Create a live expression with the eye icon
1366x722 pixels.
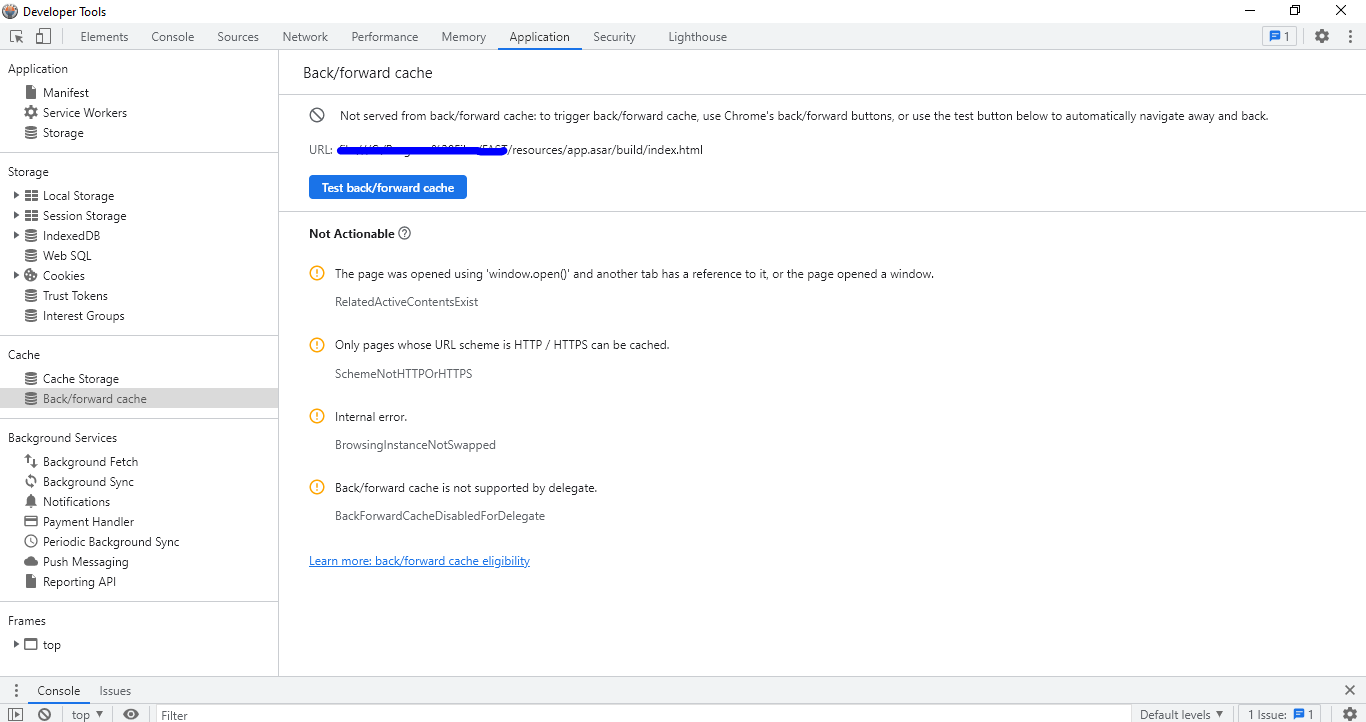click(x=131, y=715)
